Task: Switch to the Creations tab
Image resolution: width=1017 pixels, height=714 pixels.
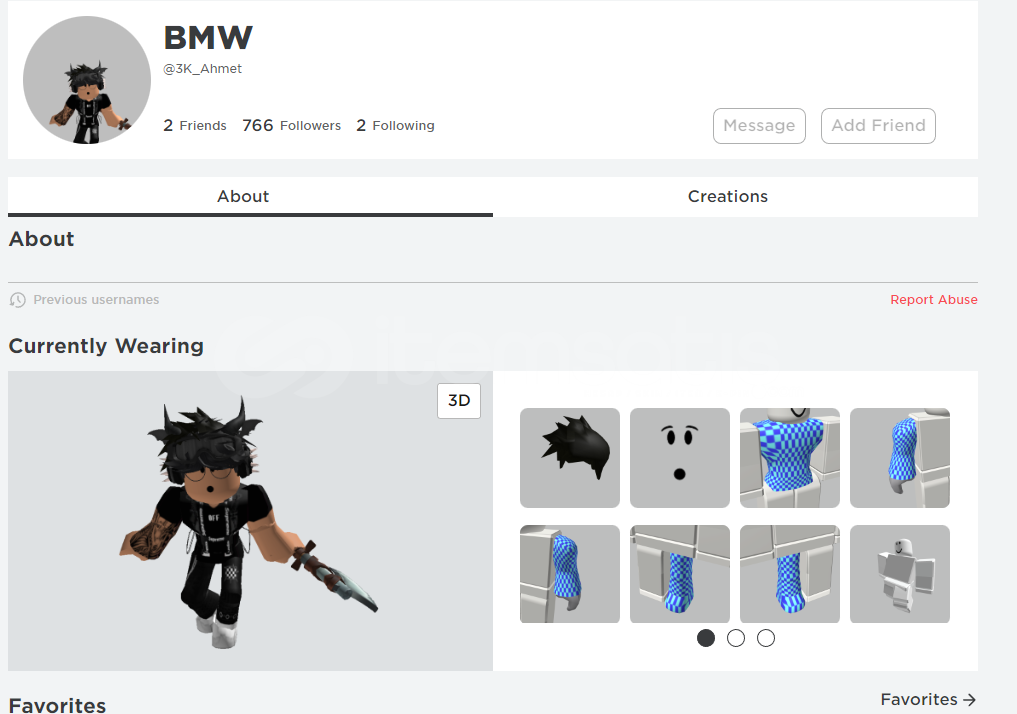Action: [x=728, y=196]
